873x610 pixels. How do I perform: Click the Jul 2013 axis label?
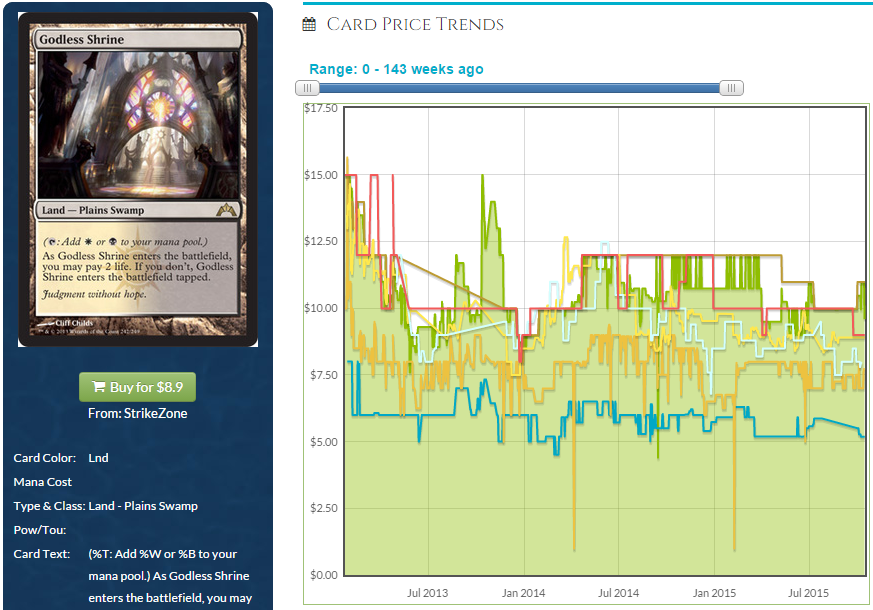click(428, 593)
